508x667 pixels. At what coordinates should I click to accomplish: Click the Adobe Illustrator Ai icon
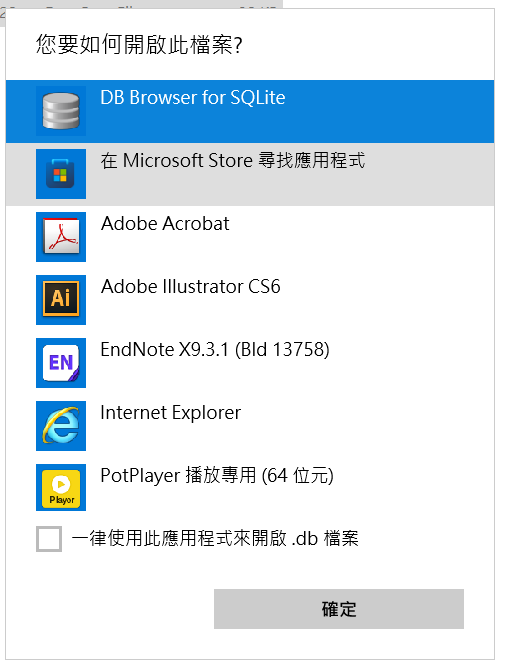coord(61,300)
